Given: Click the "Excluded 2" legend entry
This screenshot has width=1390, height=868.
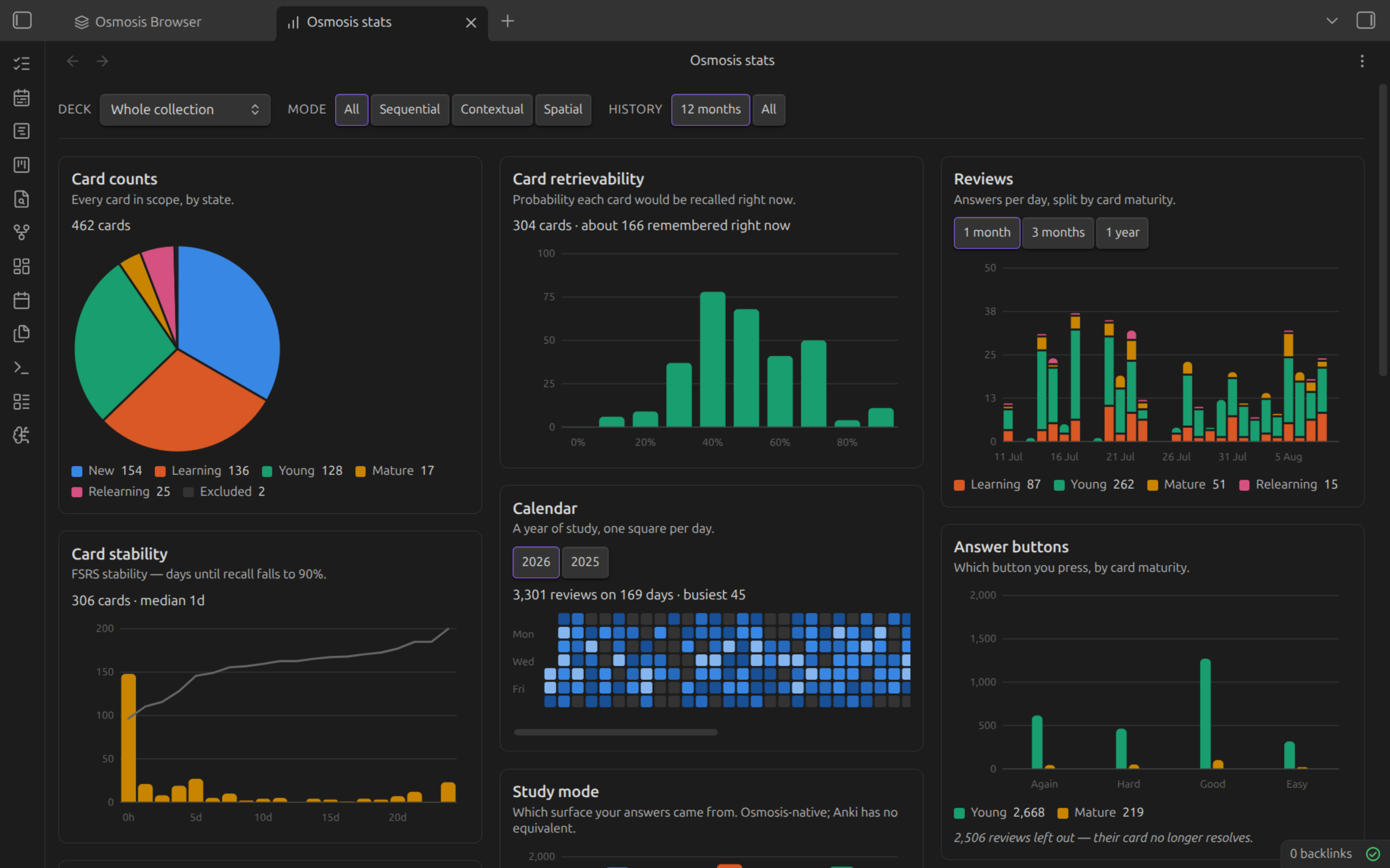Looking at the screenshot, I should (225, 491).
